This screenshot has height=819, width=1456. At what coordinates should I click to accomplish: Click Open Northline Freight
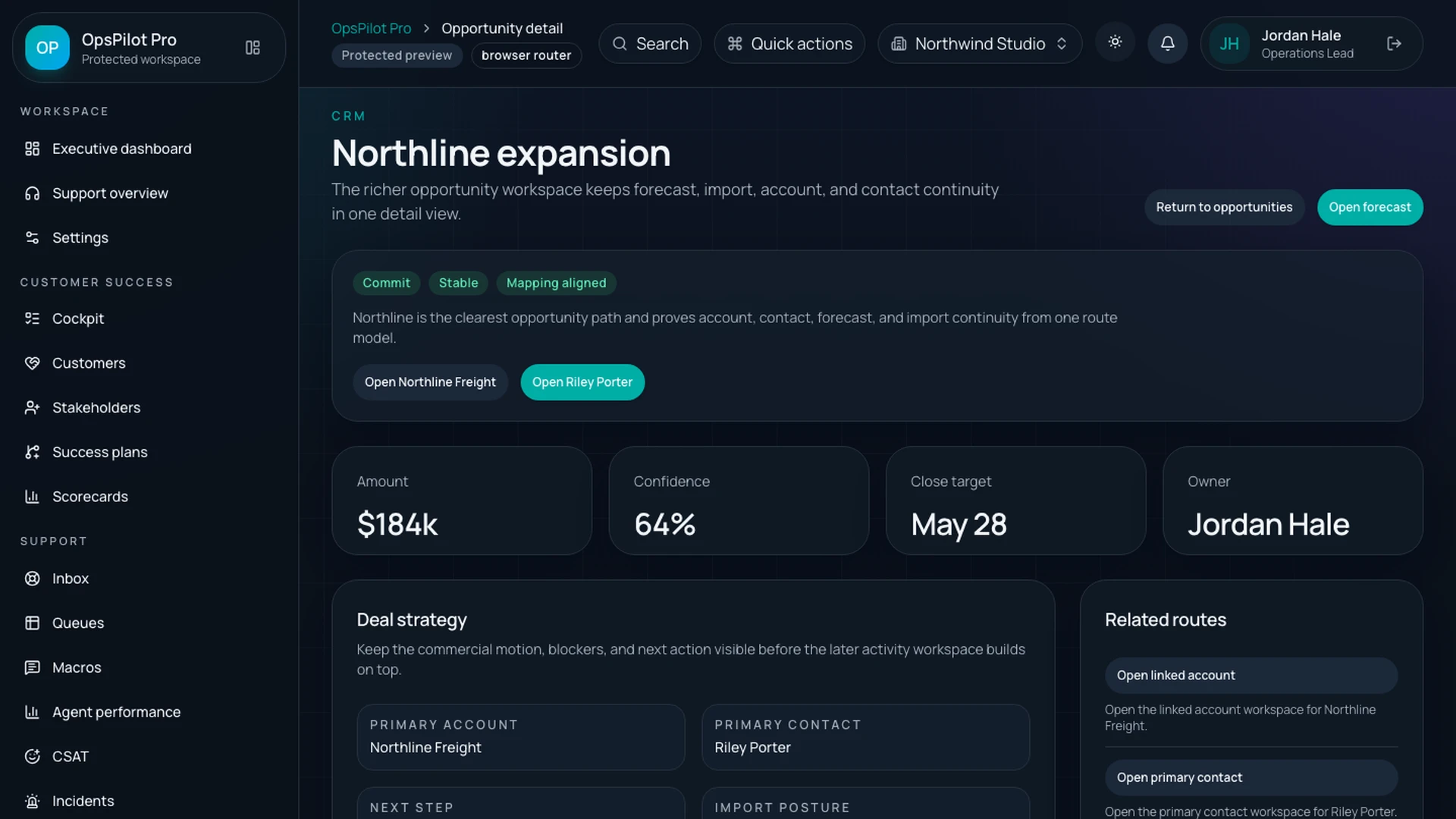point(430,382)
